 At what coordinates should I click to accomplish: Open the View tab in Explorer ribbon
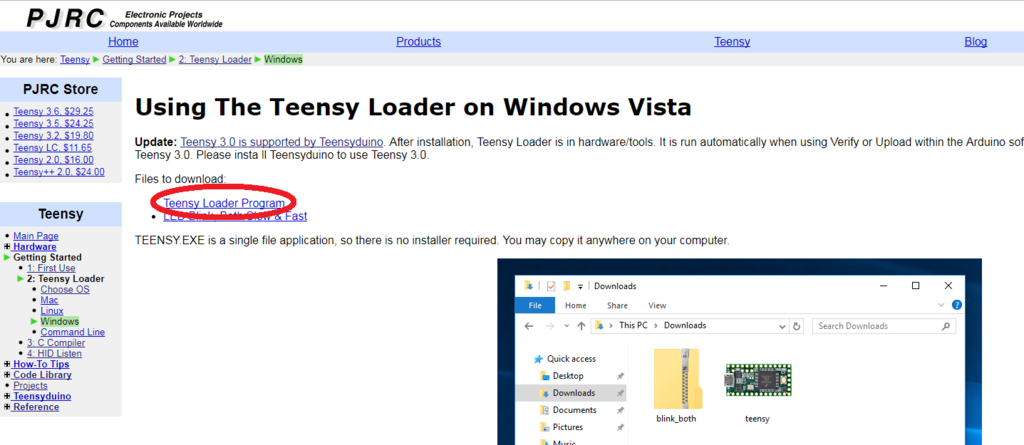tap(657, 305)
